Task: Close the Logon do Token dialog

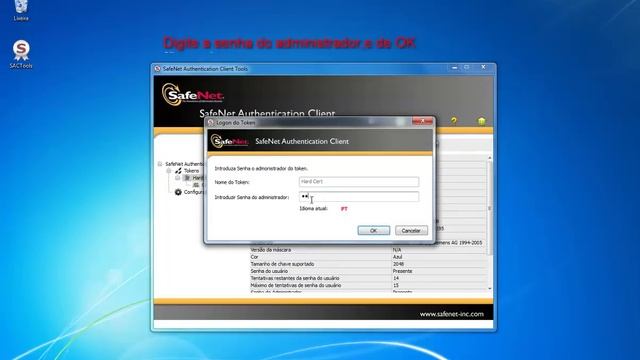Action: [422, 121]
